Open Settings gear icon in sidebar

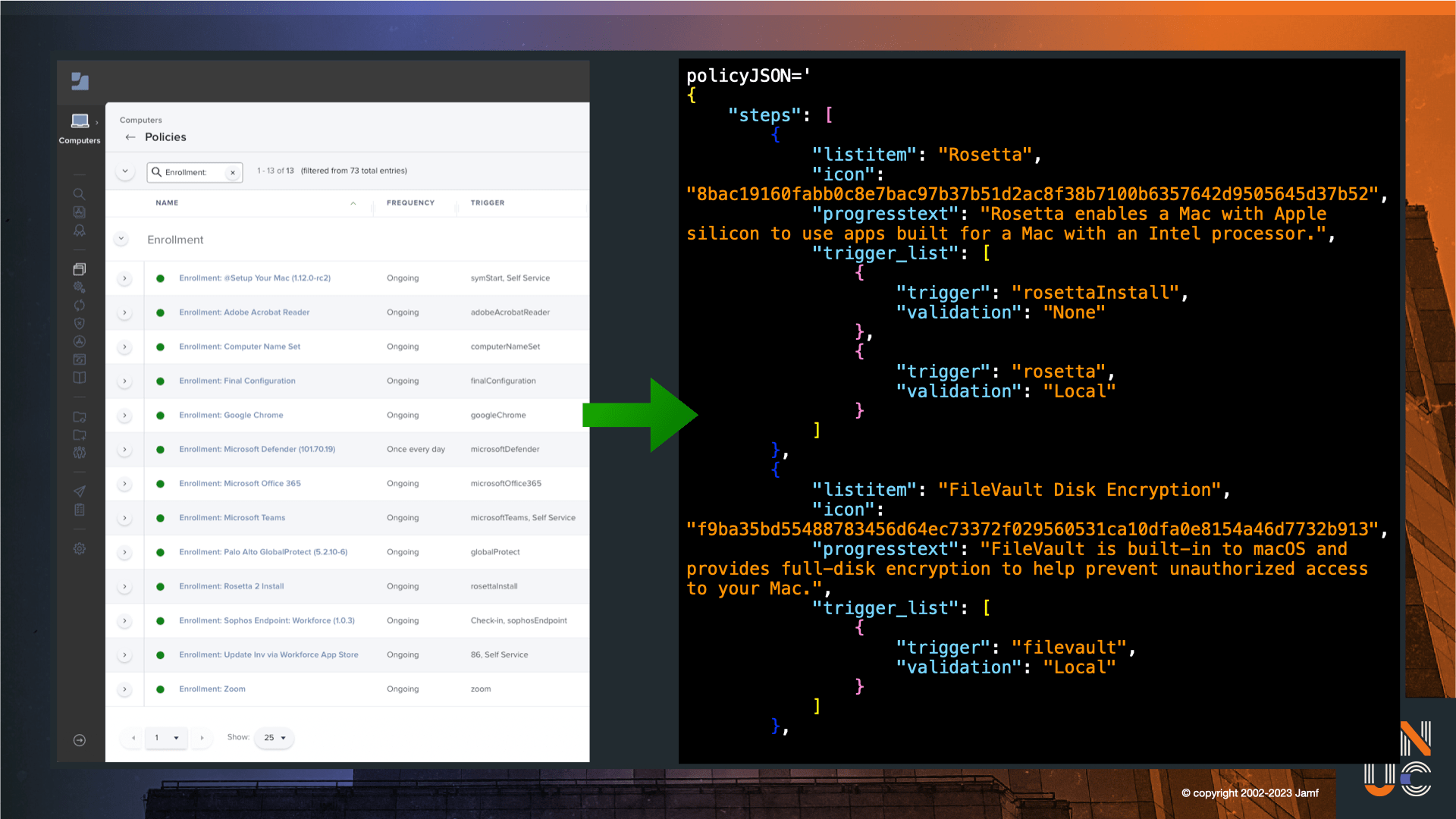pos(79,548)
